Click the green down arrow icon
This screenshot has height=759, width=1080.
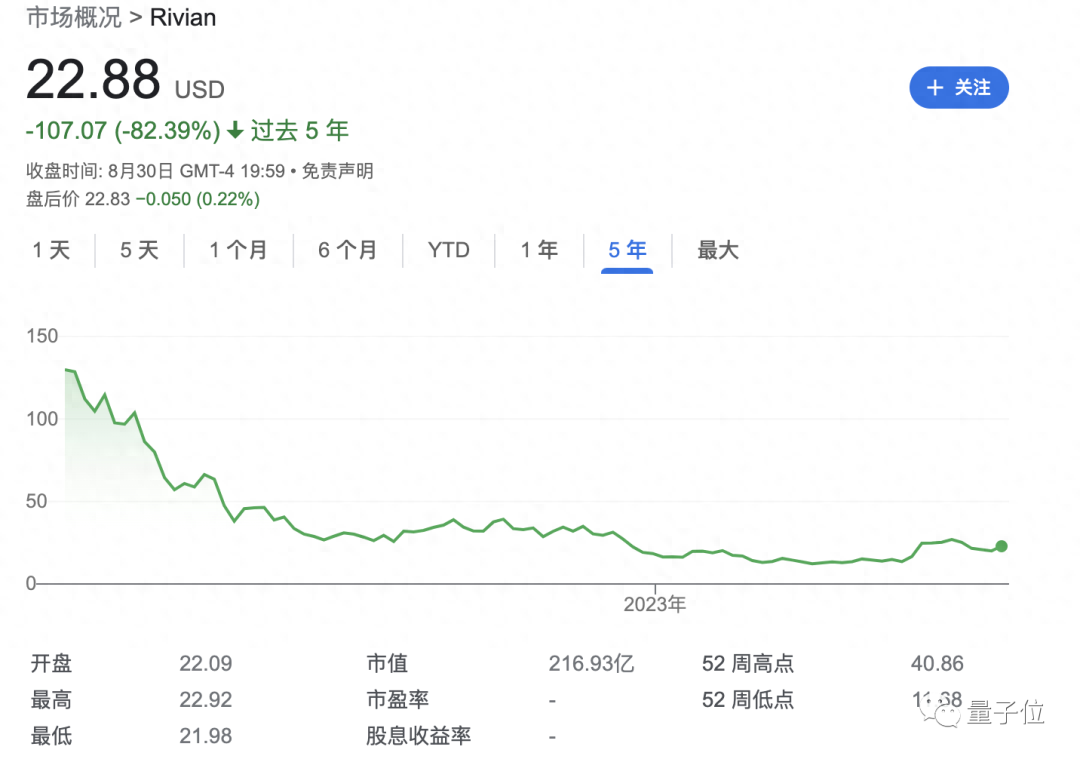pos(235,131)
